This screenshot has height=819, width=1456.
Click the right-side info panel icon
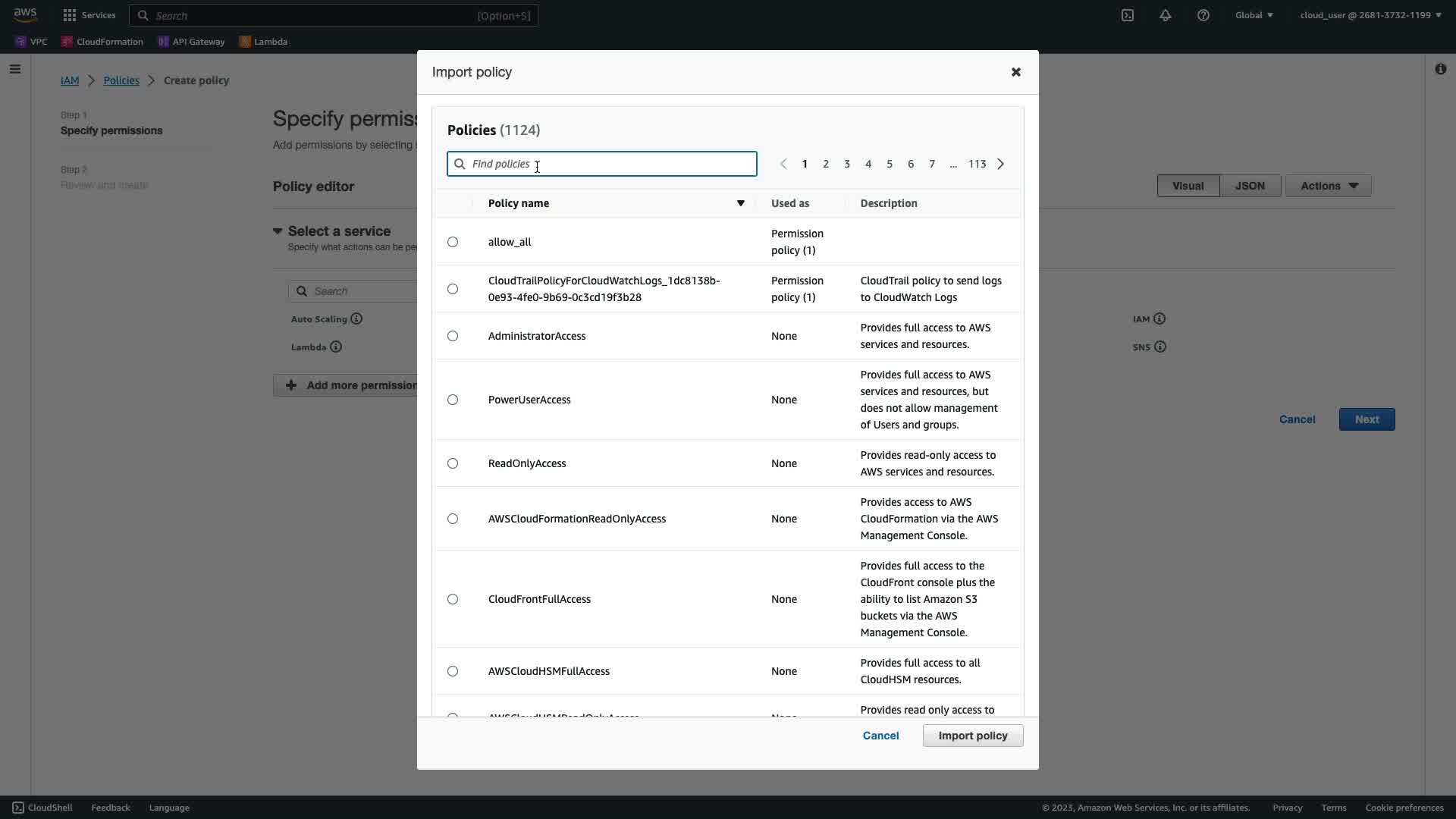[1440, 69]
